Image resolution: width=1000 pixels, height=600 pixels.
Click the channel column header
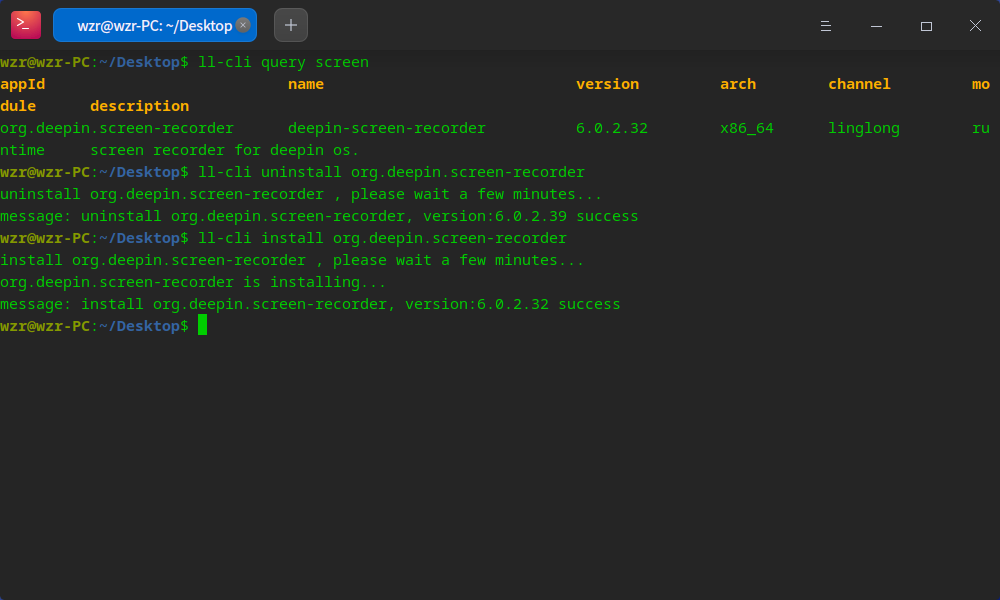coord(859,84)
